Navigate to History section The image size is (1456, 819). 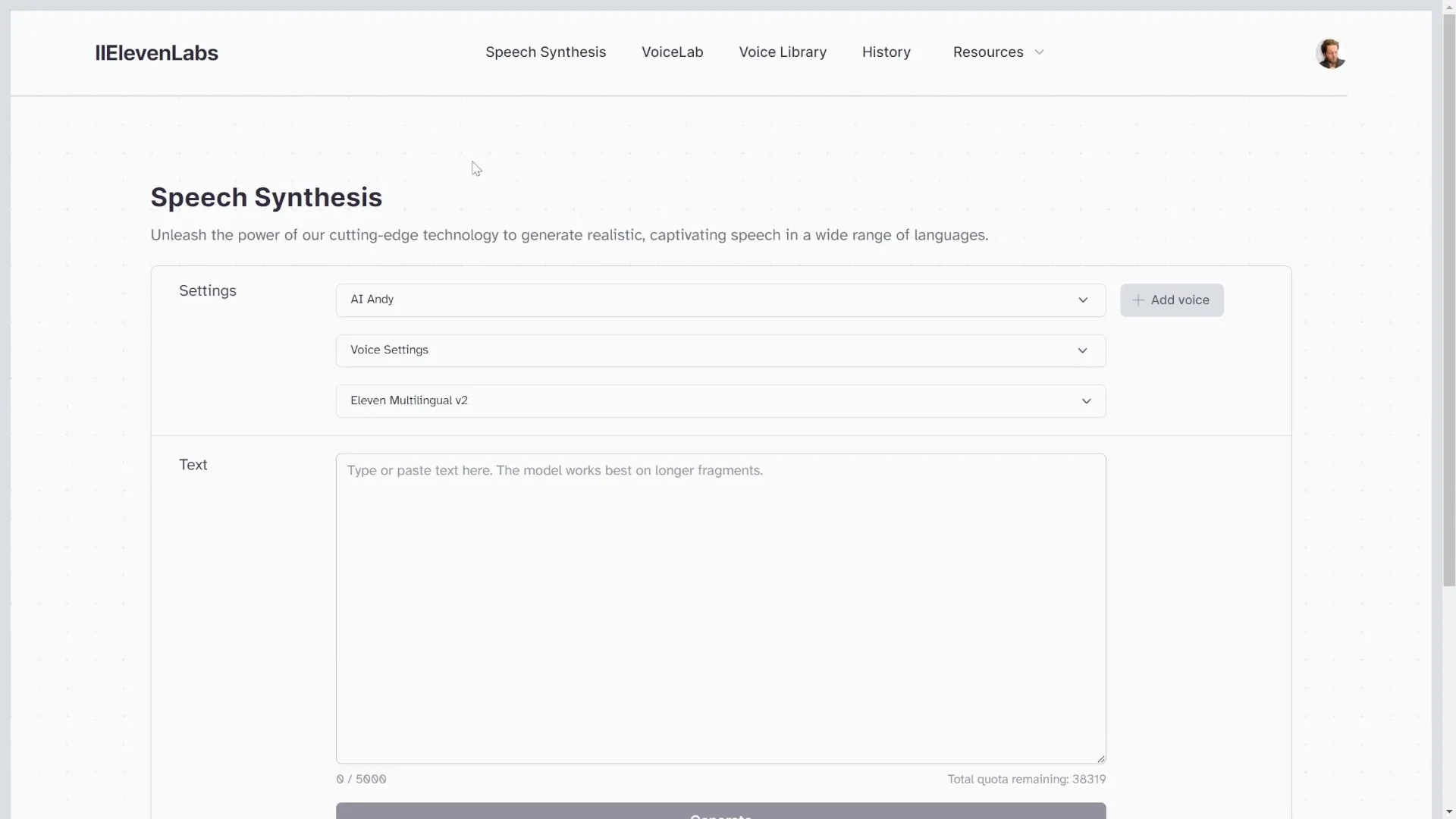point(886,52)
